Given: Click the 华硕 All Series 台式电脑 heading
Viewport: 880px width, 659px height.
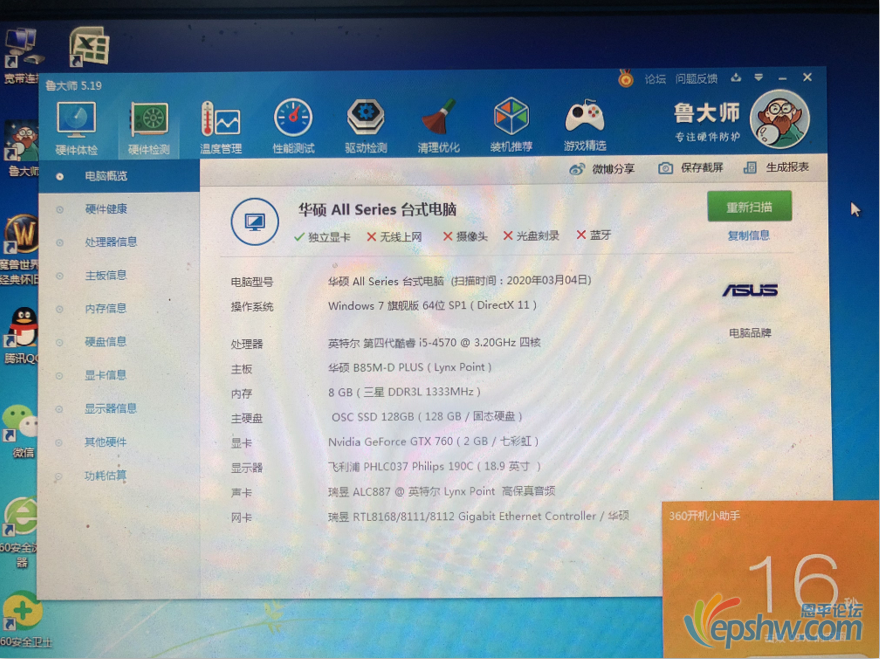Looking at the screenshot, I should click(x=377, y=210).
